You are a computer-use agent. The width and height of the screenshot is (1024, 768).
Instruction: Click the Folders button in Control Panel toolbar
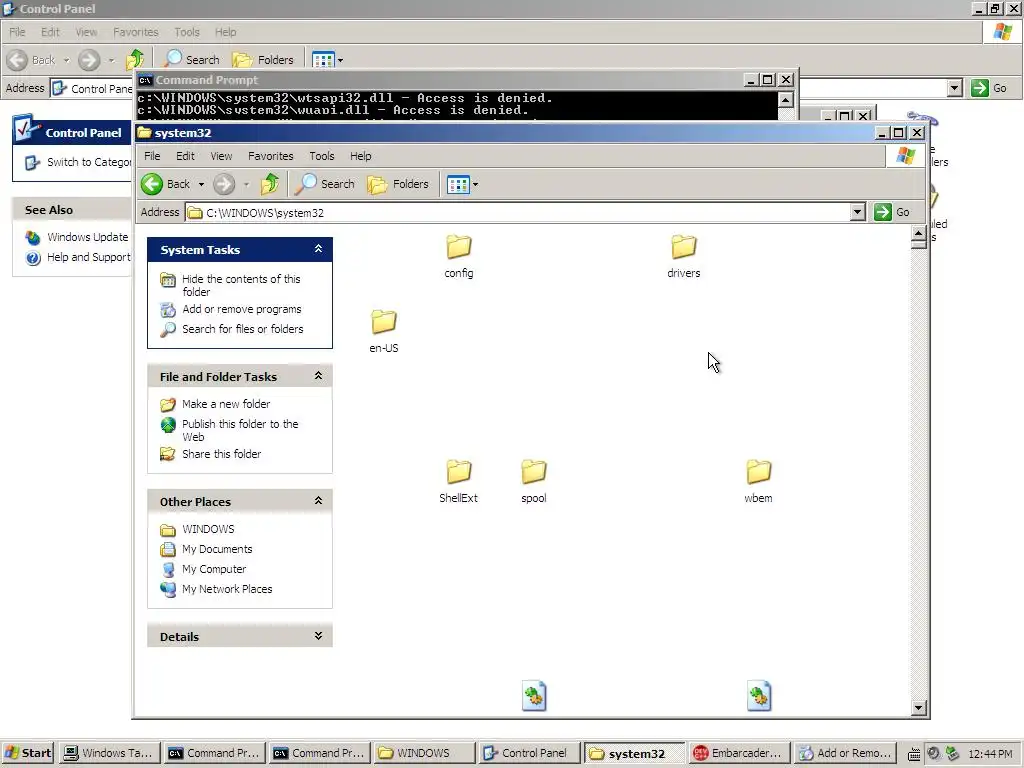tap(263, 59)
